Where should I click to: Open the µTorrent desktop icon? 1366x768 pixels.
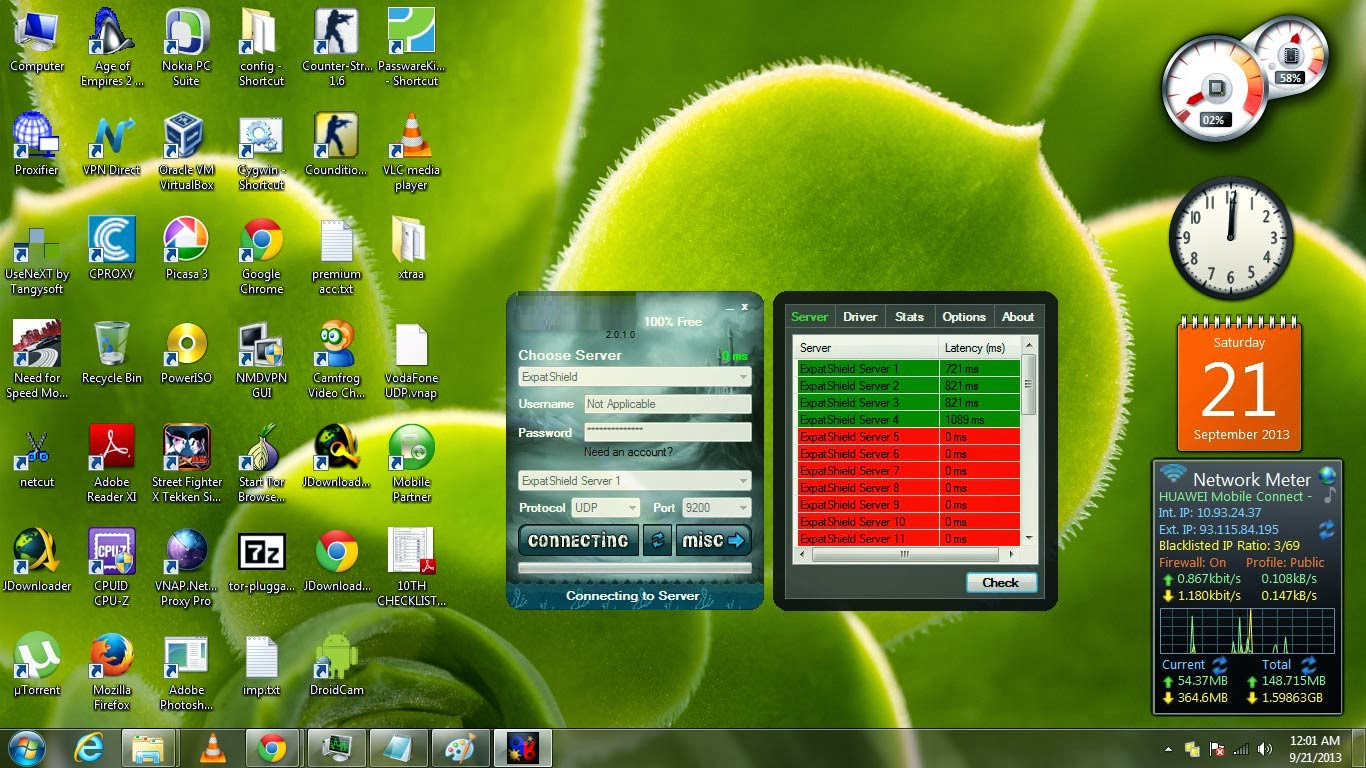click(37, 664)
